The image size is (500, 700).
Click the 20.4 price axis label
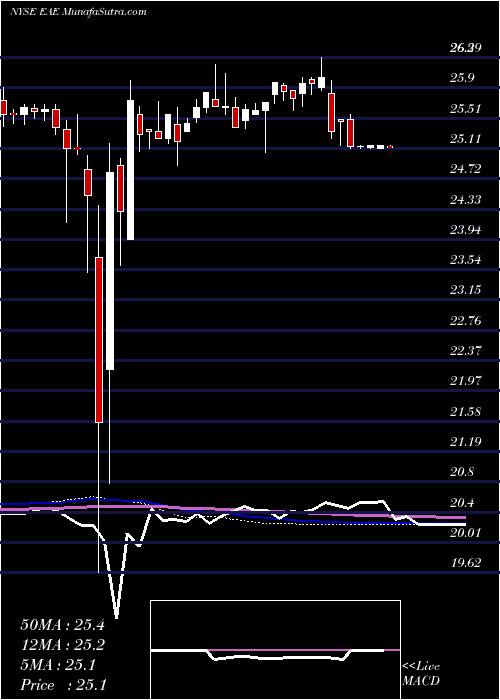click(463, 502)
